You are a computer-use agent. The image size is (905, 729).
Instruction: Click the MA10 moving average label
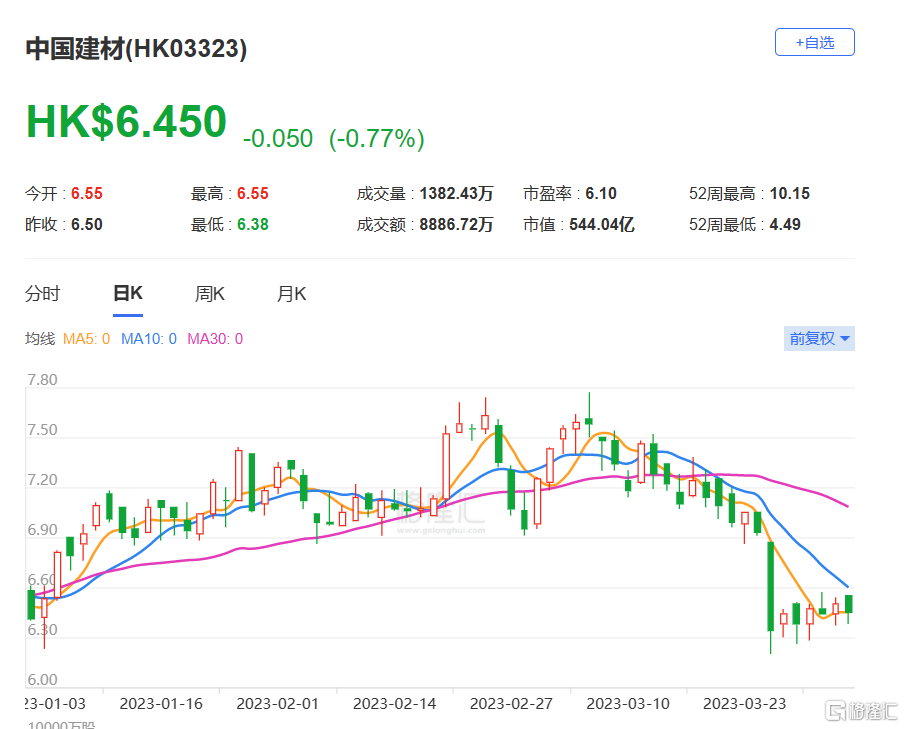[x=149, y=339]
